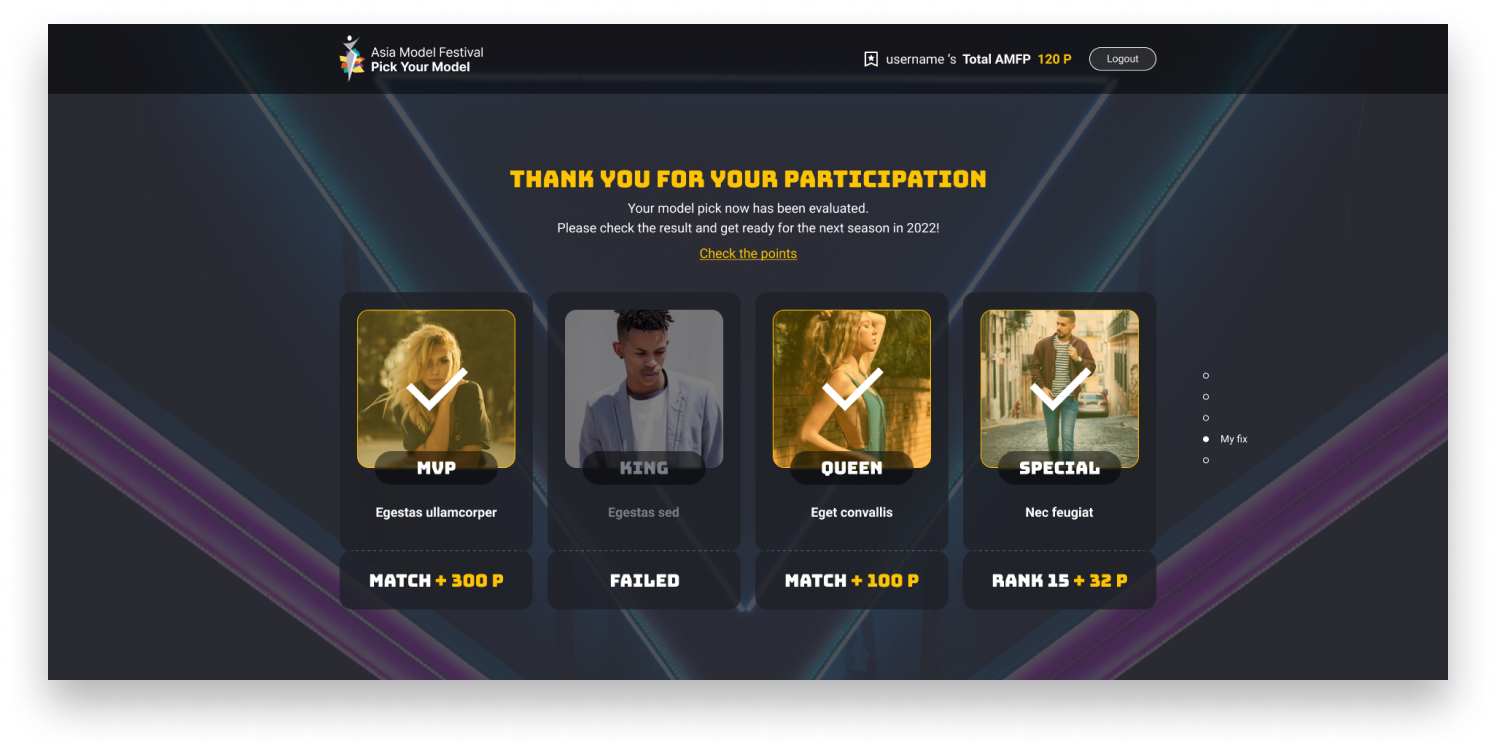
Task: Click the SPECIAL category label
Action: [1060, 468]
